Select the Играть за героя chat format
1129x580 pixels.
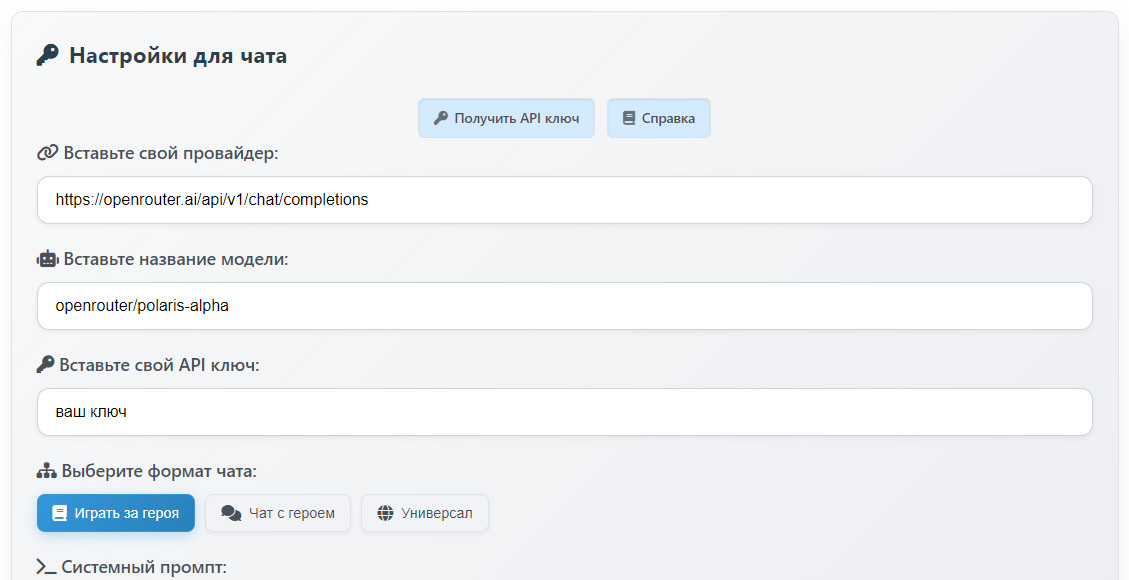click(116, 513)
